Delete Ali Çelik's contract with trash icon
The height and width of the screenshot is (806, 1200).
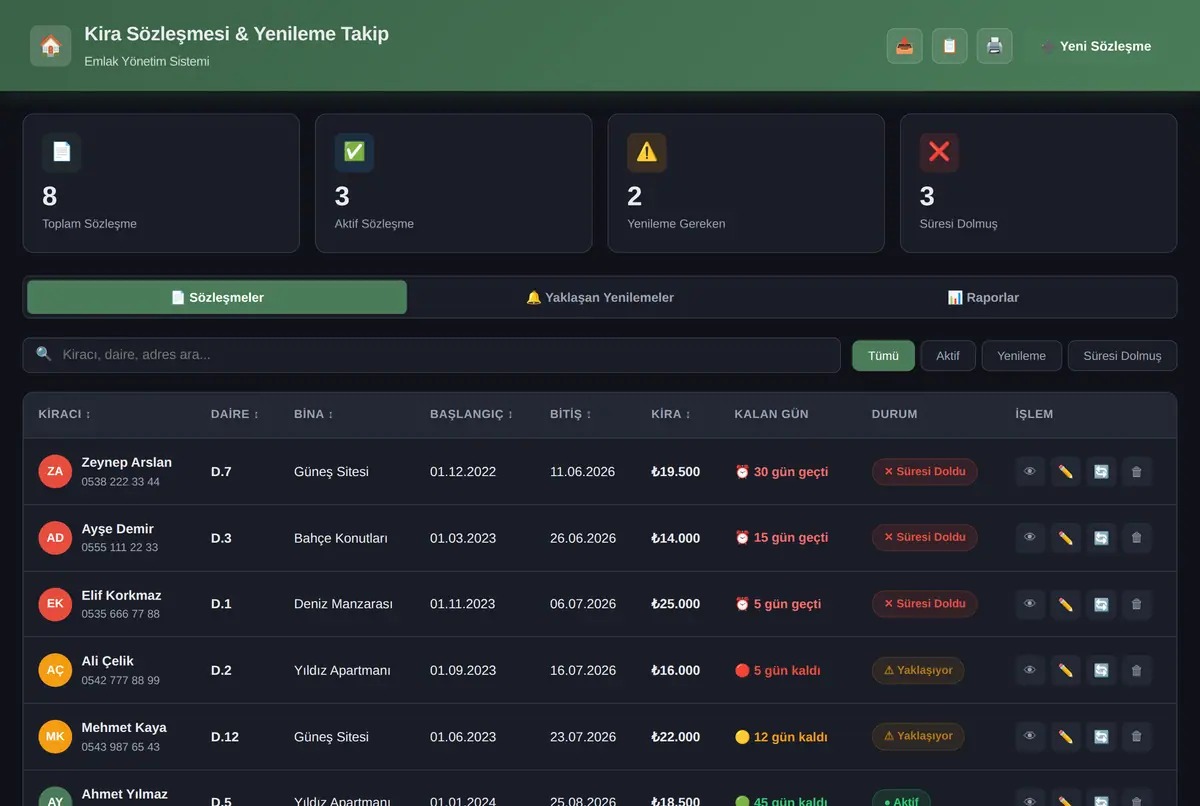pyautogui.click(x=1136, y=670)
